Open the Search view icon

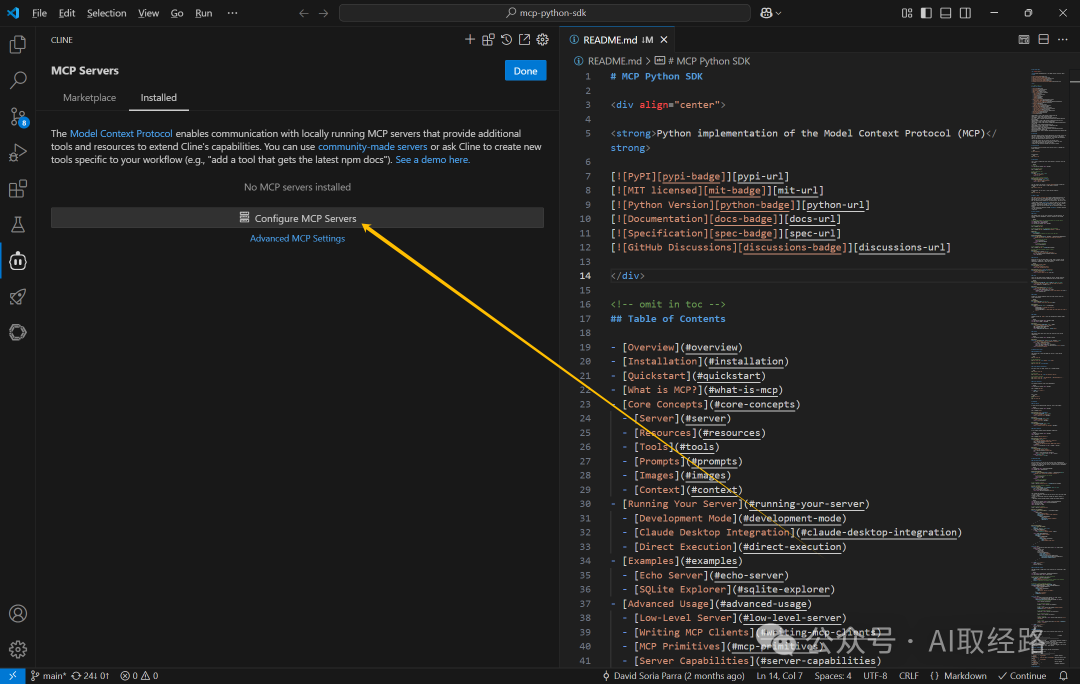[x=18, y=81]
